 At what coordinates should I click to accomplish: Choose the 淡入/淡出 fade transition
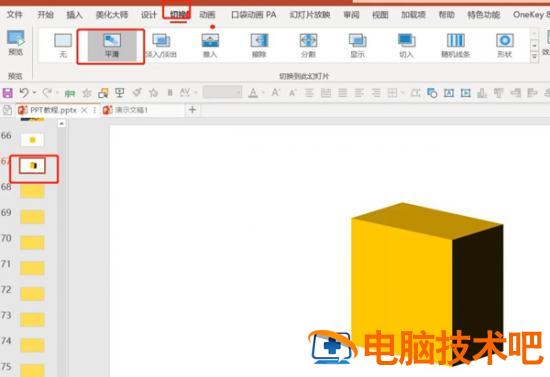tap(161, 46)
